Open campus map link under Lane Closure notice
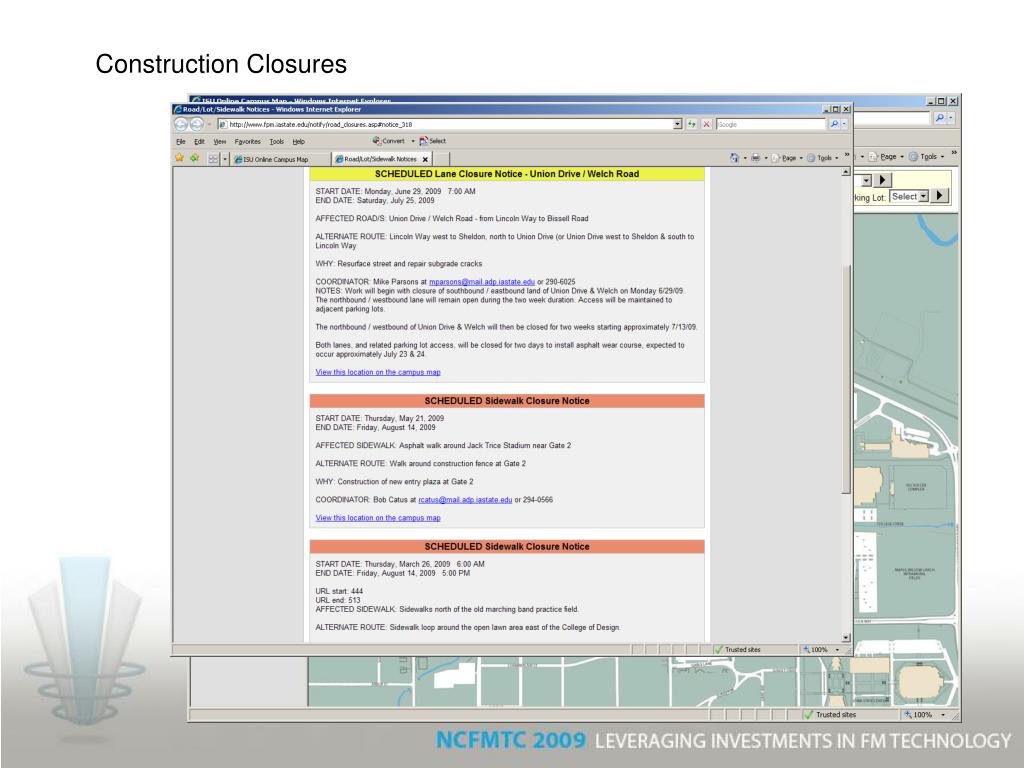This screenshot has width=1024, height=768. click(378, 372)
